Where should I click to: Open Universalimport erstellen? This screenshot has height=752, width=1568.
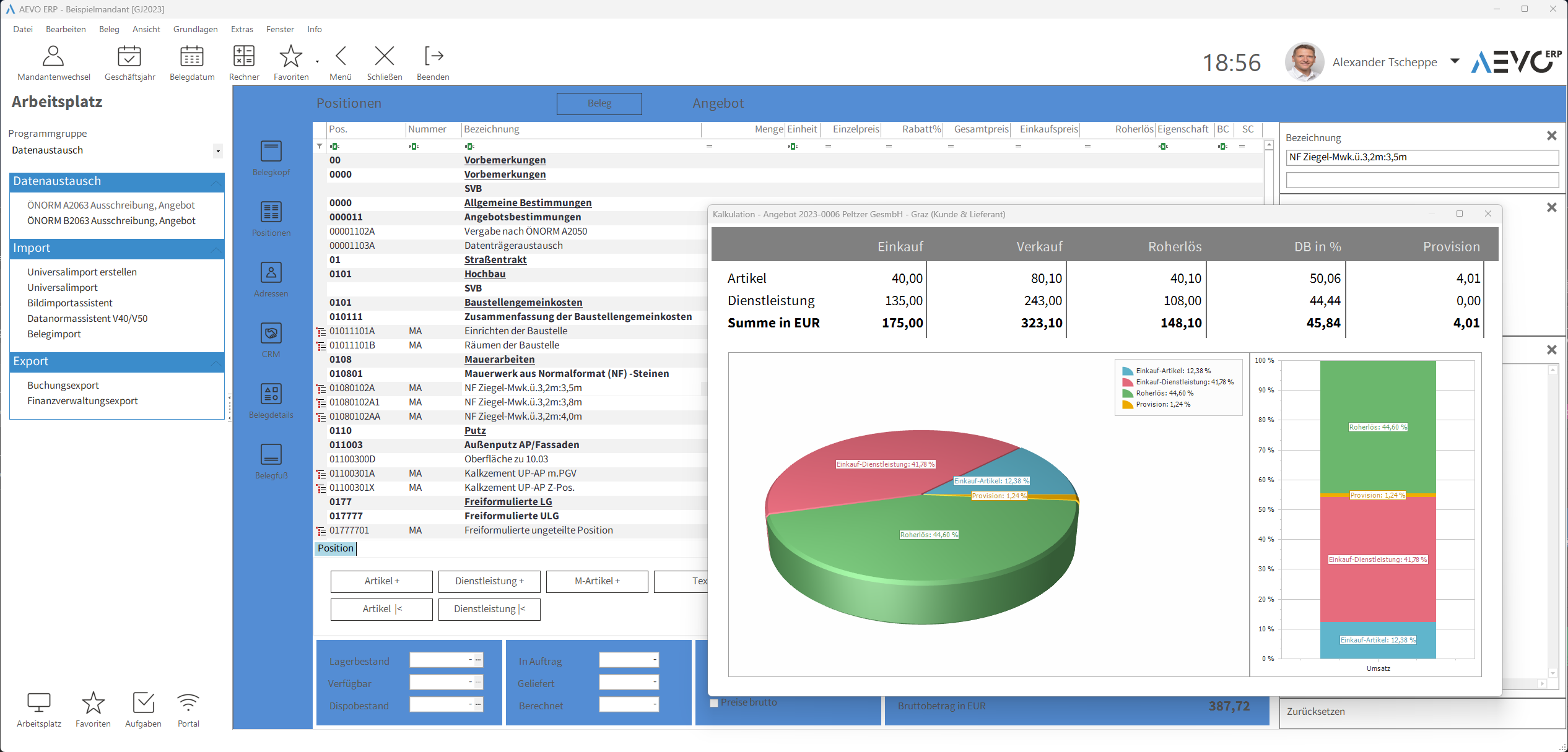(x=82, y=272)
